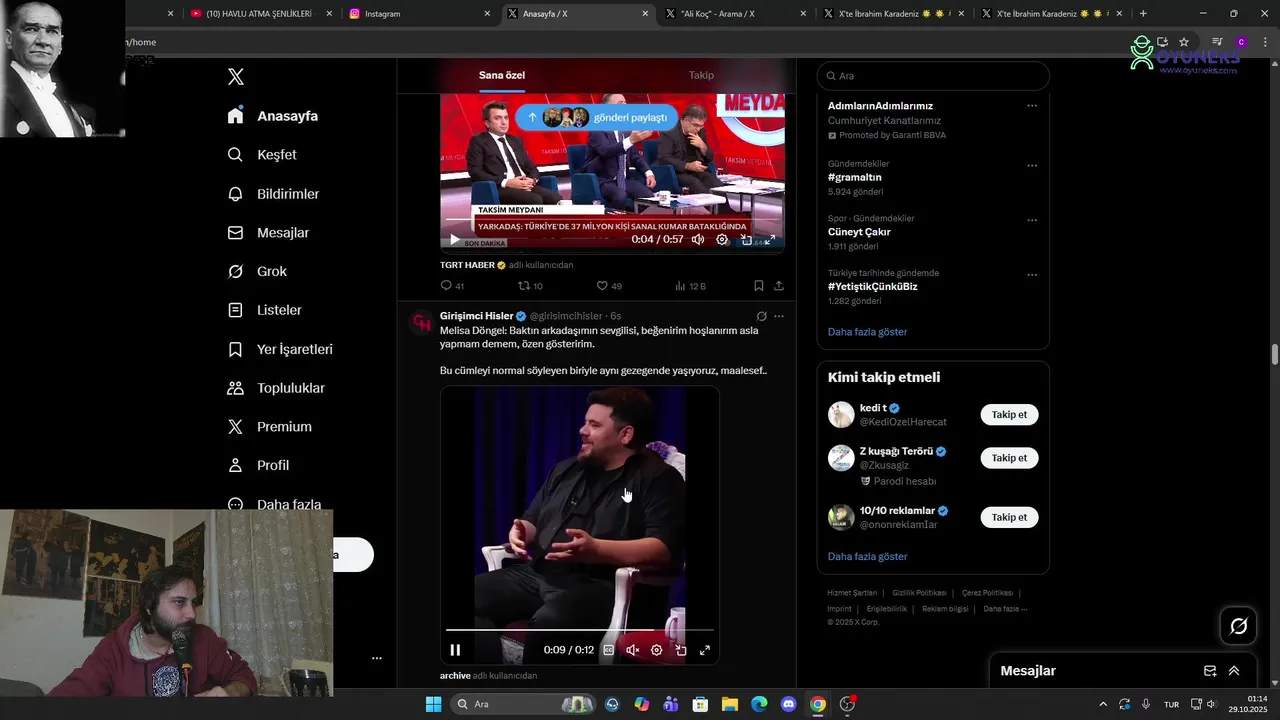Screen dimensions: 1280x720
Task: Bookmark the TGRT HABER post
Action: tap(759, 286)
